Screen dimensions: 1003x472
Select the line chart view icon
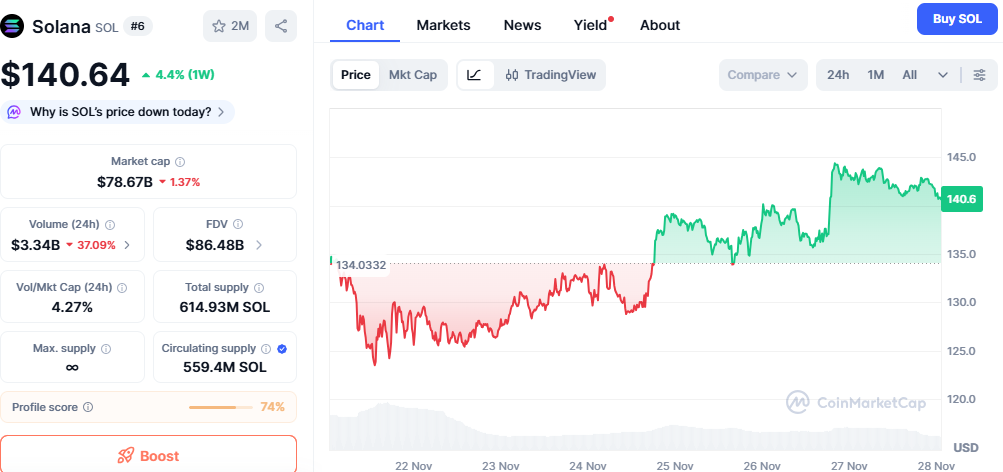475,75
